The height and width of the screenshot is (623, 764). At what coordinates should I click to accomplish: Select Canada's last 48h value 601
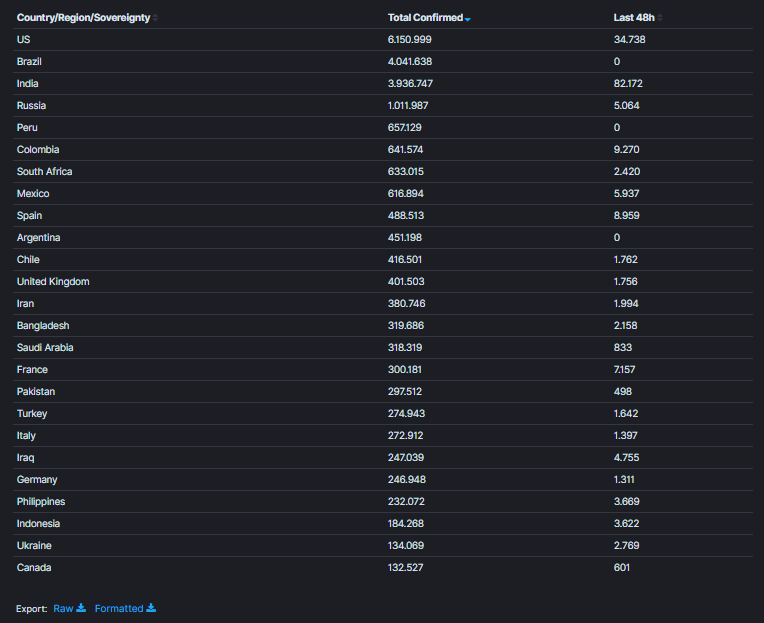[x=622, y=568]
